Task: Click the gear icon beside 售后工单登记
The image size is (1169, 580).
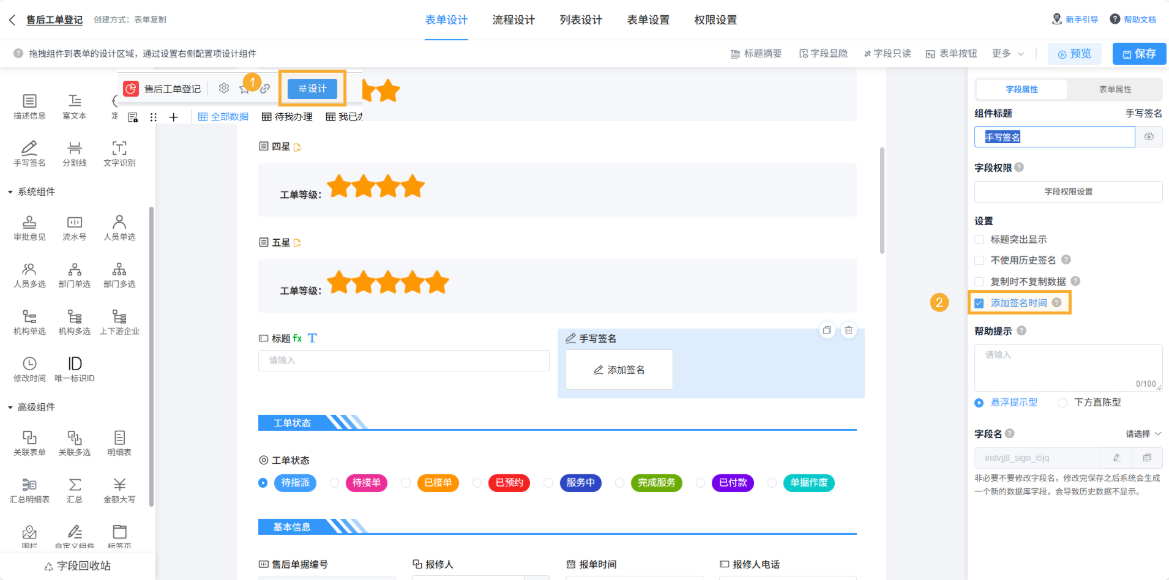Action: click(224, 88)
